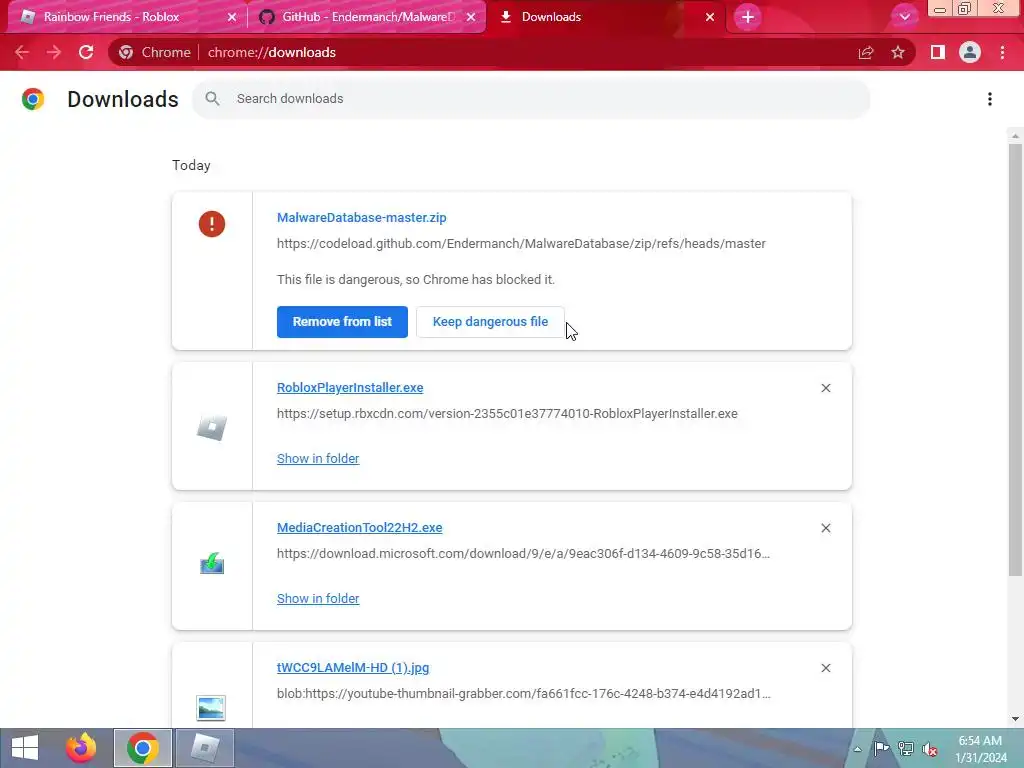
Task: Open the Downloads page more actions menu
Action: point(990,99)
